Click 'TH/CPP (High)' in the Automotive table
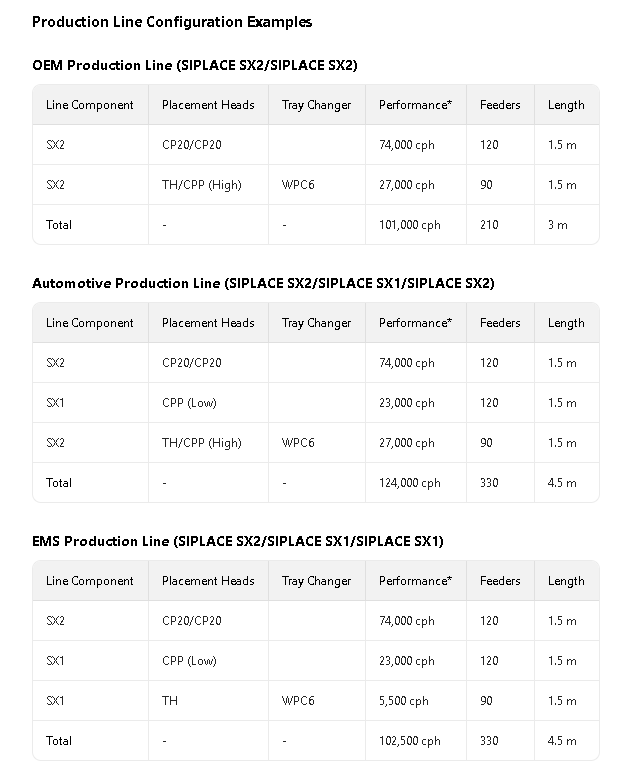The width and height of the screenshot is (627, 777). (x=202, y=443)
